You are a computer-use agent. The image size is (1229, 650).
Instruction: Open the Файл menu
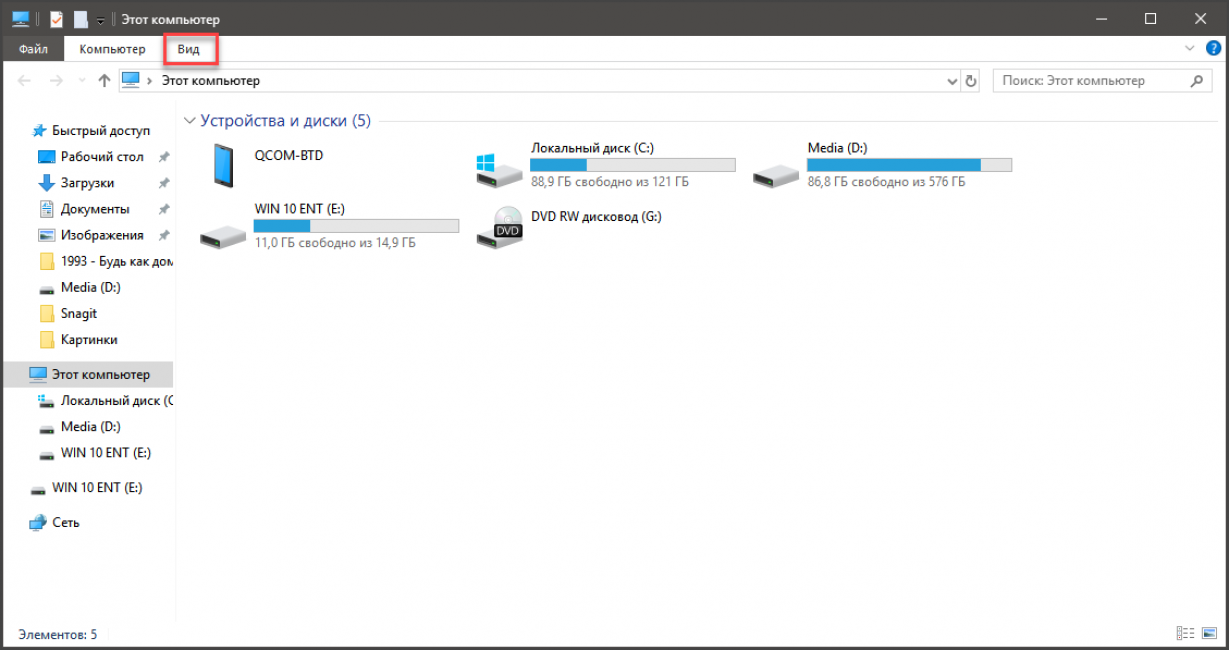point(33,49)
